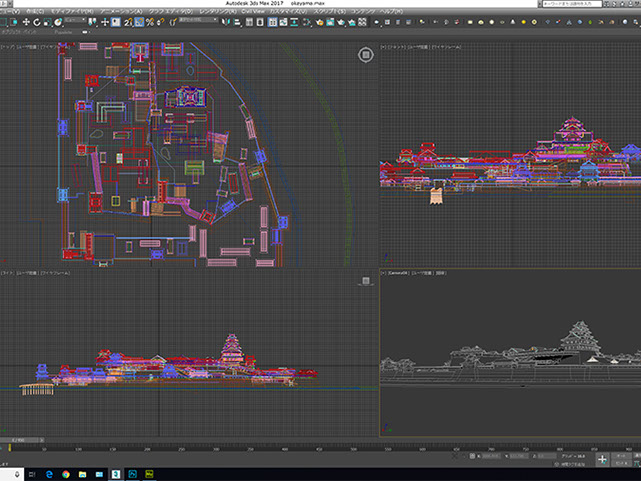This screenshot has width=641, height=481.
Task: Open Google Chrome from the taskbar
Action: click(65, 473)
